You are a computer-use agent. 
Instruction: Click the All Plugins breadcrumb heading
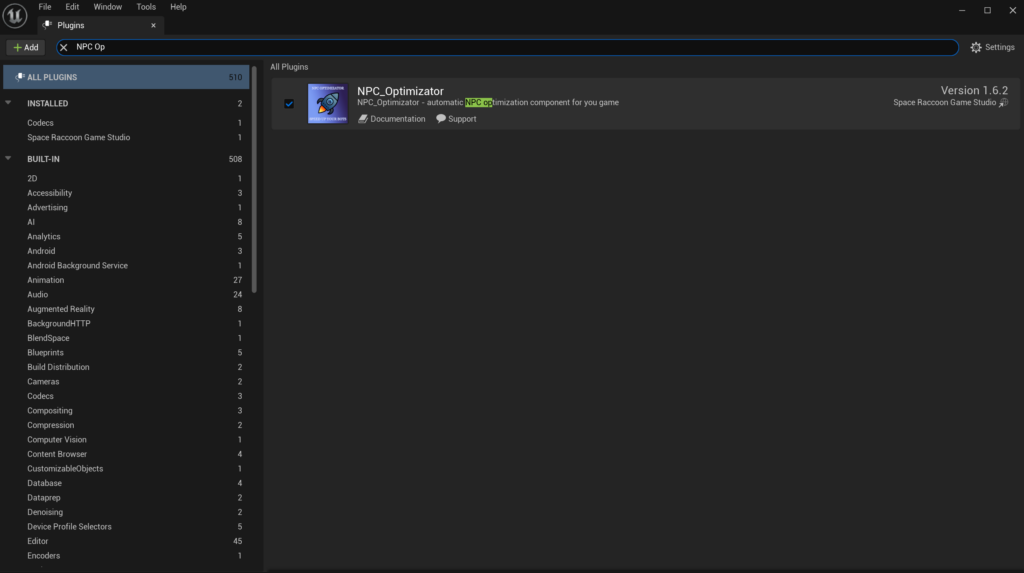coord(289,67)
